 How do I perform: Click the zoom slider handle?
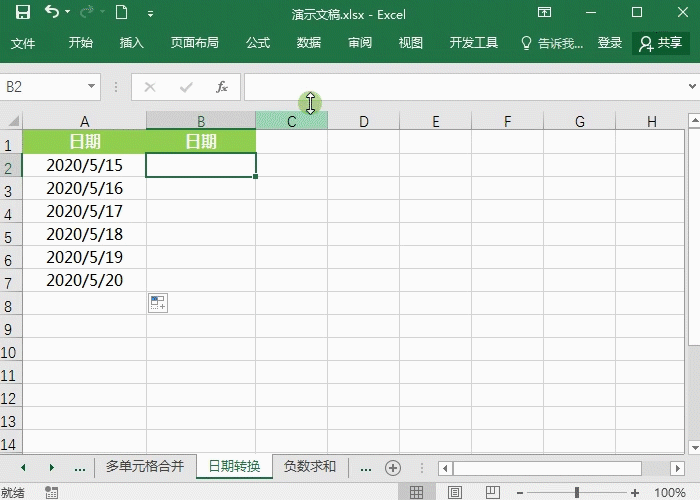pyautogui.click(x=577, y=492)
